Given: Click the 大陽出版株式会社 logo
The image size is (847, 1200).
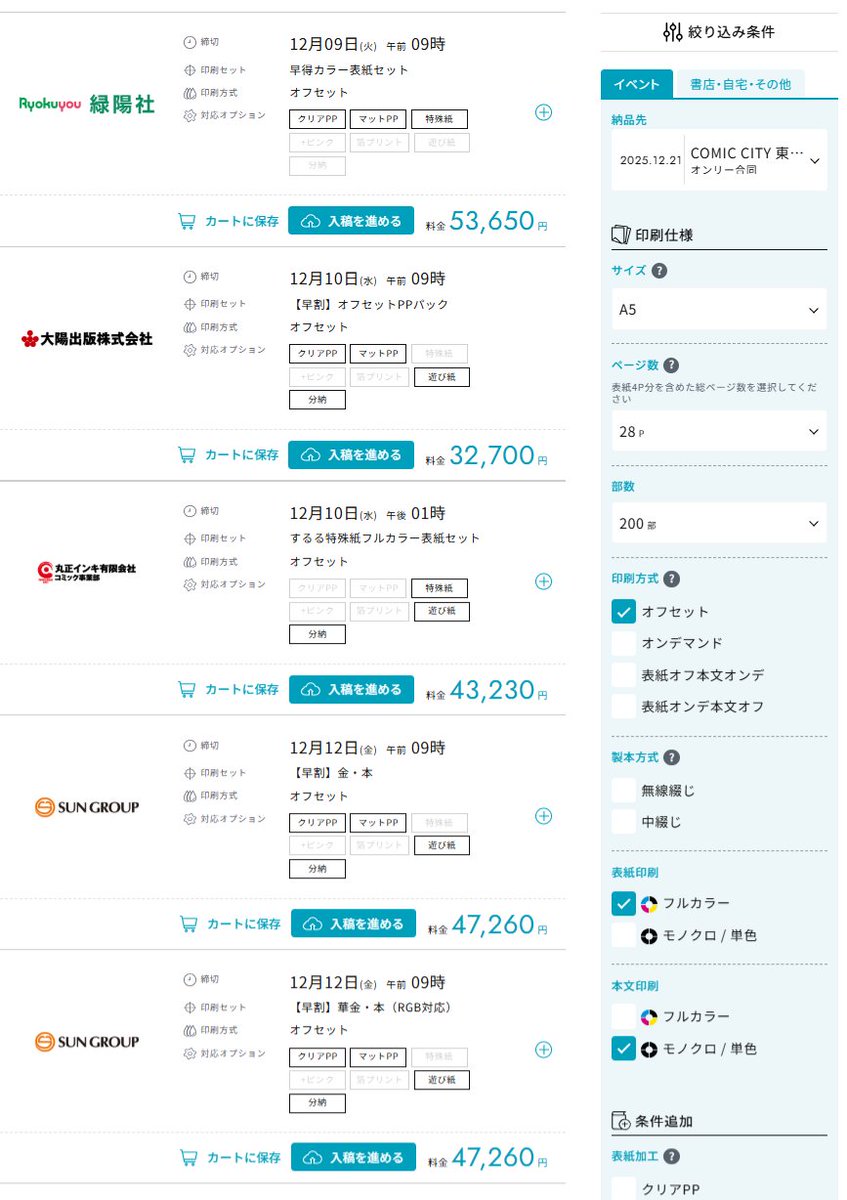Looking at the screenshot, I should click(87, 339).
